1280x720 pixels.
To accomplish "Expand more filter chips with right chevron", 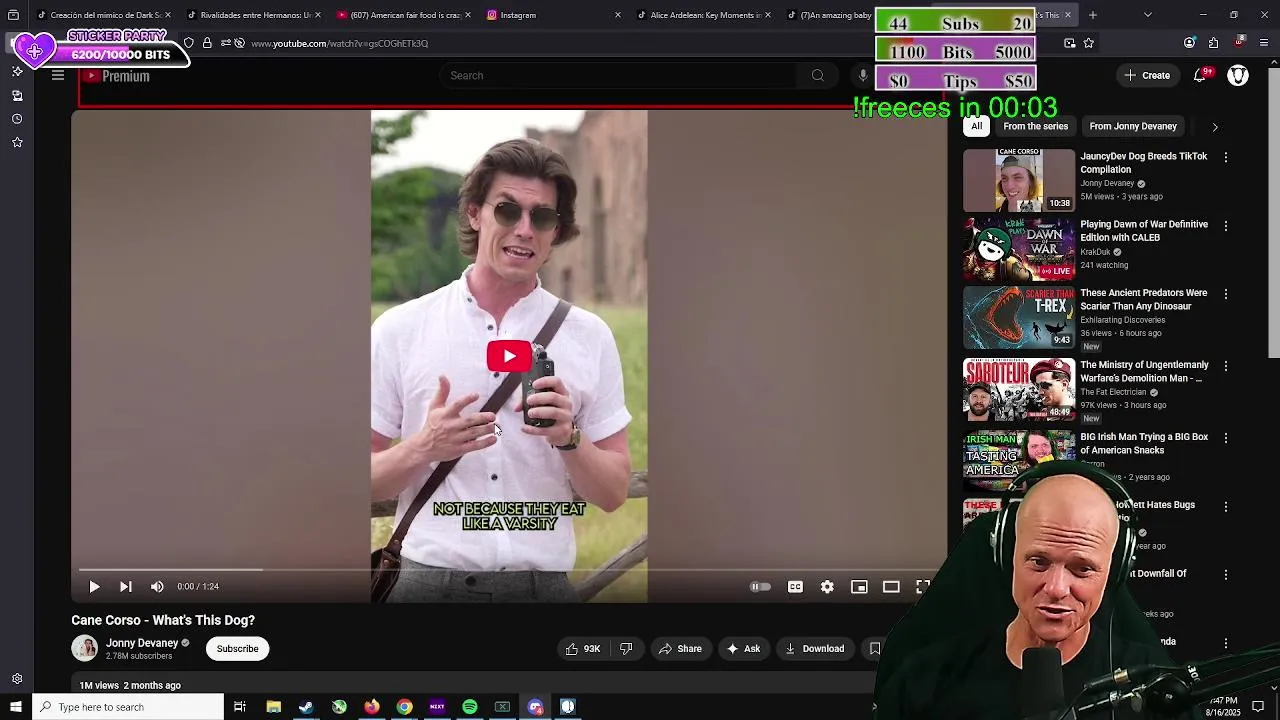I will click(1215, 127).
